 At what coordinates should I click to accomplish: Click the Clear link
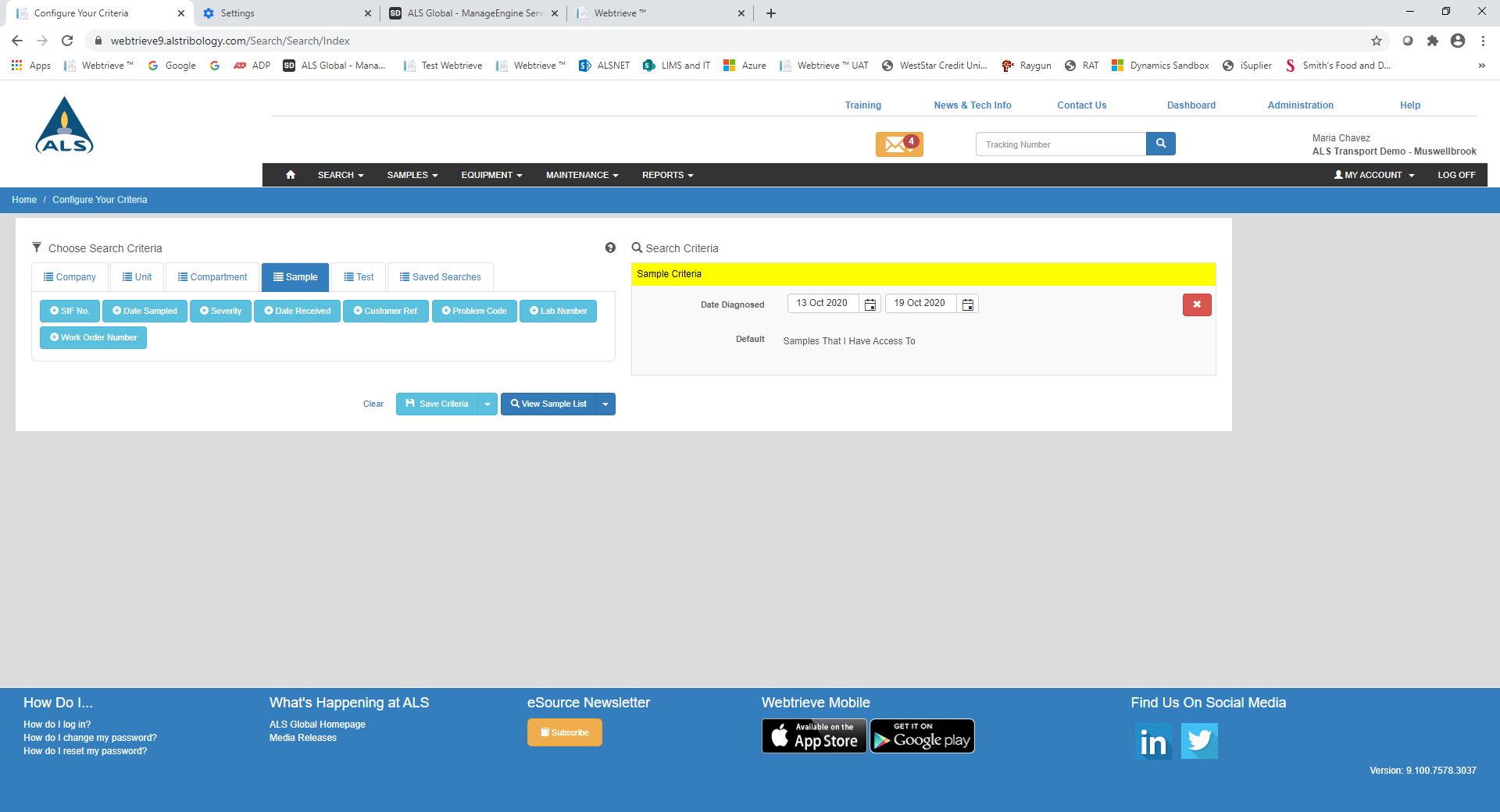[373, 404]
